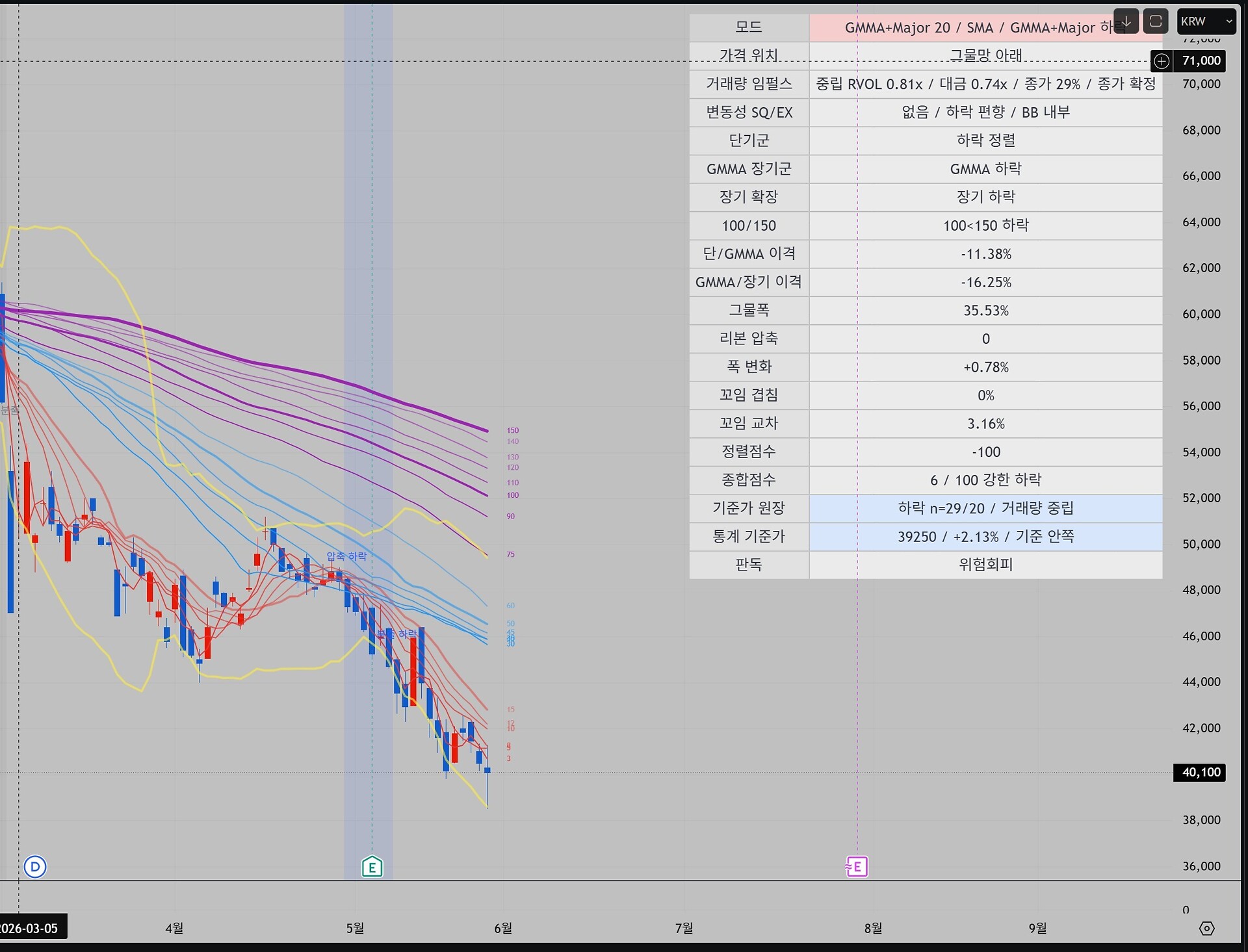Click the '6월' time axis label
The width and height of the screenshot is (1248, 952).
(x=503, y=928)
